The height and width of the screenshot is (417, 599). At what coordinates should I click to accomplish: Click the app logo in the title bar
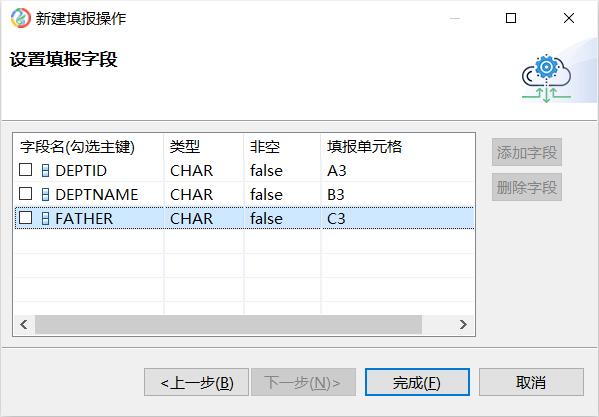click(21, 18)
